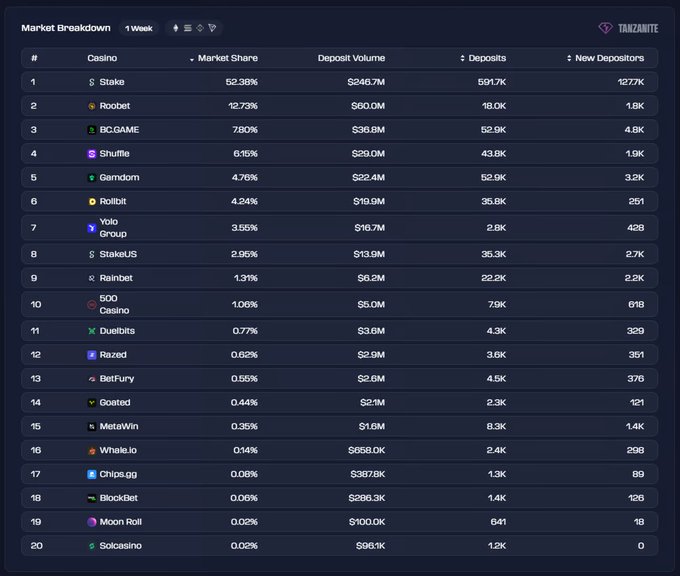The height and width of the screenshot is (576, 680).
Task: Click the Tanzanite logo
Action: tap(628, 28)
